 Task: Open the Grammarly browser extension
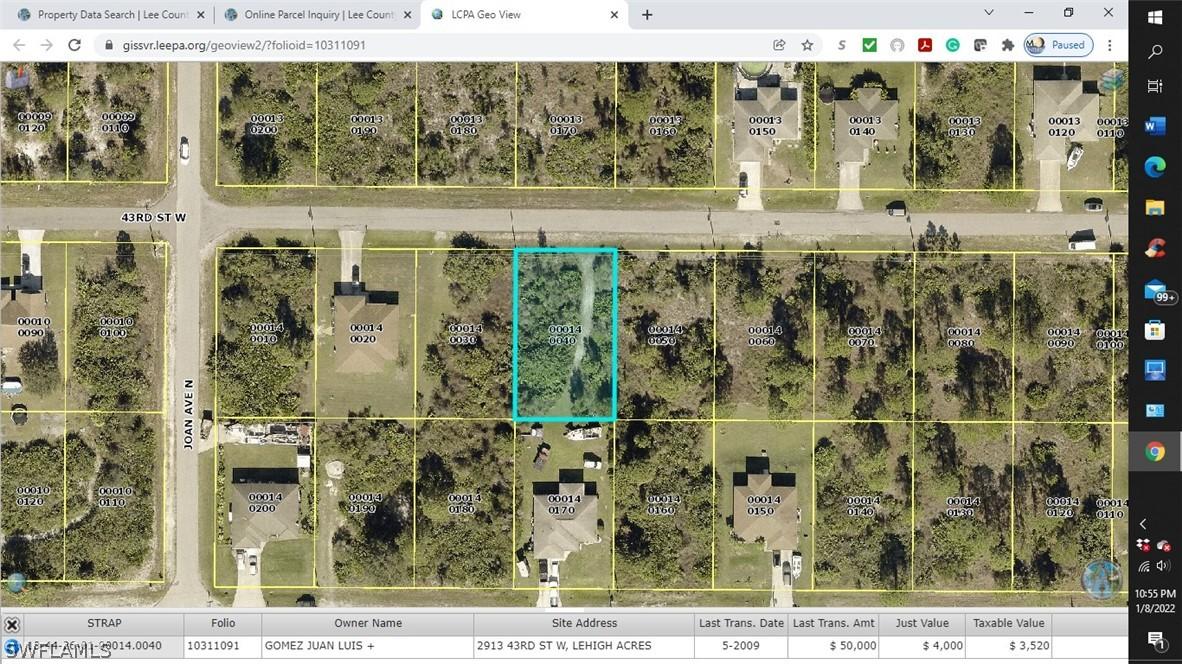point(952,45)
